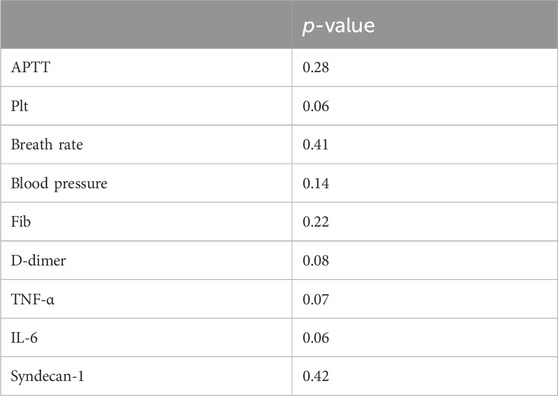Select the APTT row label
This screenshot has width=558, height=396.
[x=31, y=67]
